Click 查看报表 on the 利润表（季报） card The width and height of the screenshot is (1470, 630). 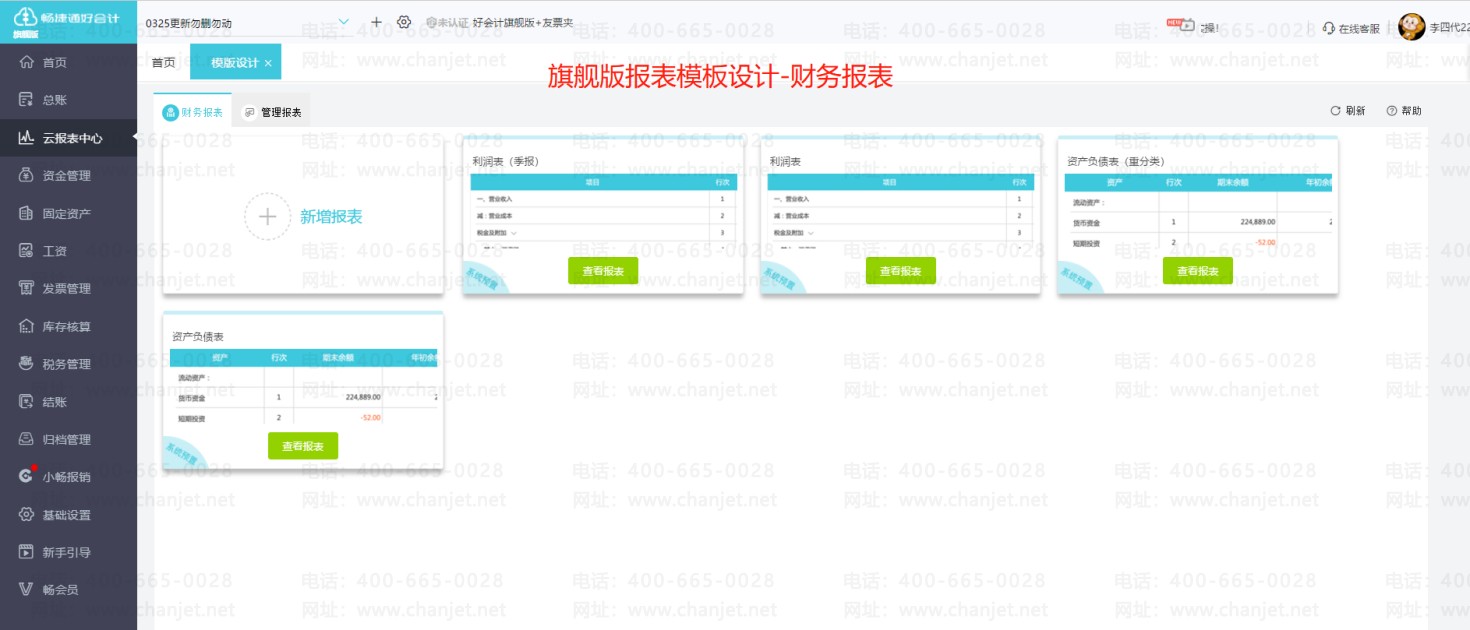603,271
